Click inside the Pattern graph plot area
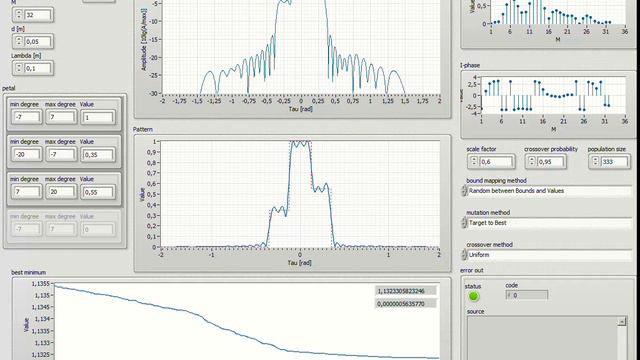The height and width of the screenshot is (360, 640). (x=300, y=194)
